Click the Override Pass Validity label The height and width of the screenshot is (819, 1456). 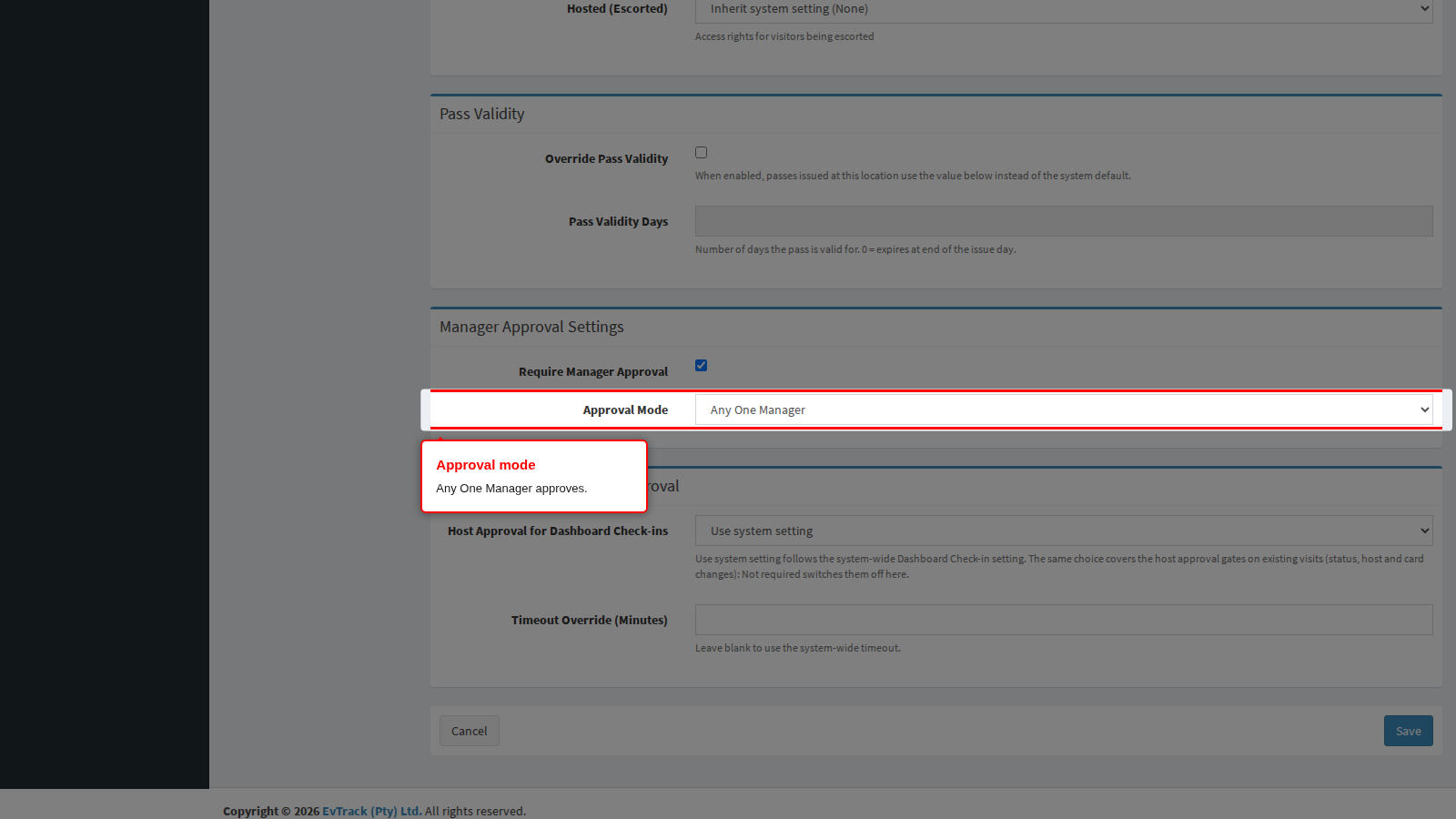pyautogui.click(x=606, y=158)
